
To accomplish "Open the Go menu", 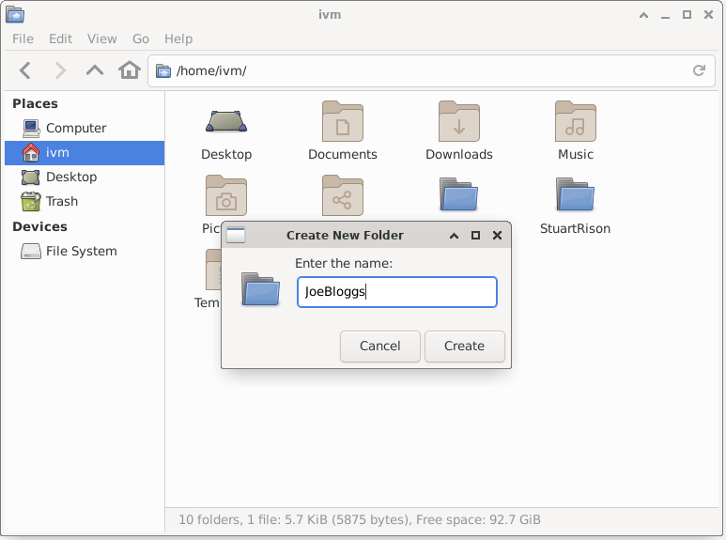I will (x=141, y=39).
